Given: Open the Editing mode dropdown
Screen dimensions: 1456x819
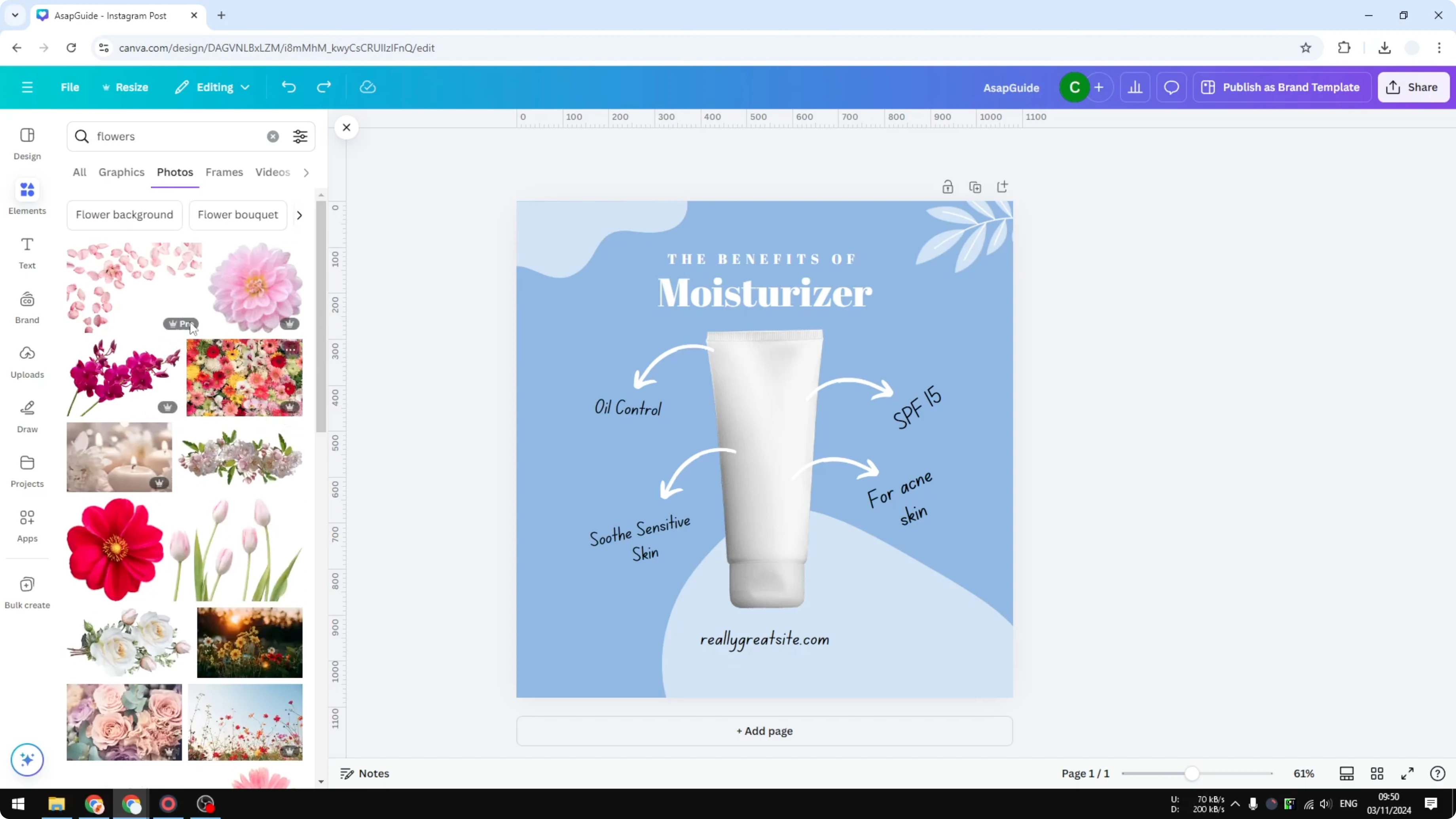Looking at the screenshot, I should [212, 87].
